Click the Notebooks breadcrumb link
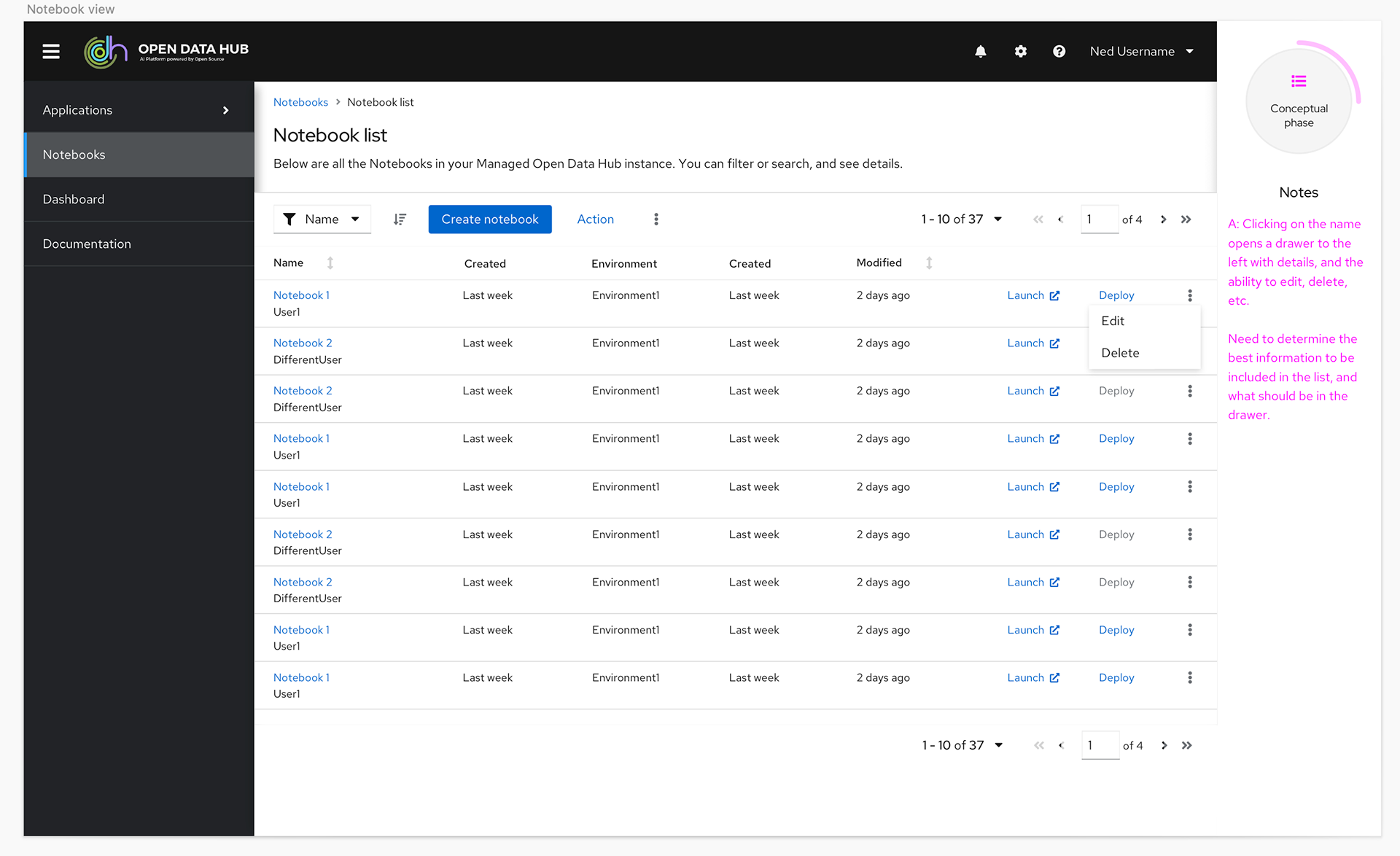The image size is (1400, 856). 300,102
